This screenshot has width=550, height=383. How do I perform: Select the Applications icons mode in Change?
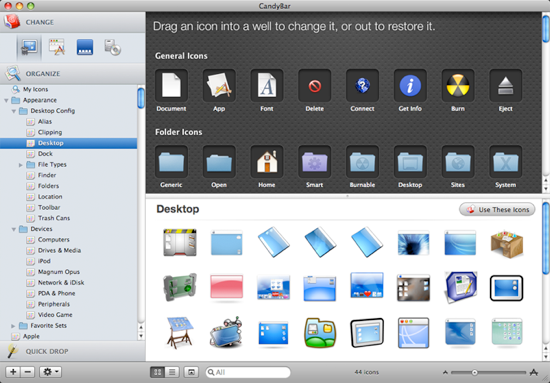57,47
